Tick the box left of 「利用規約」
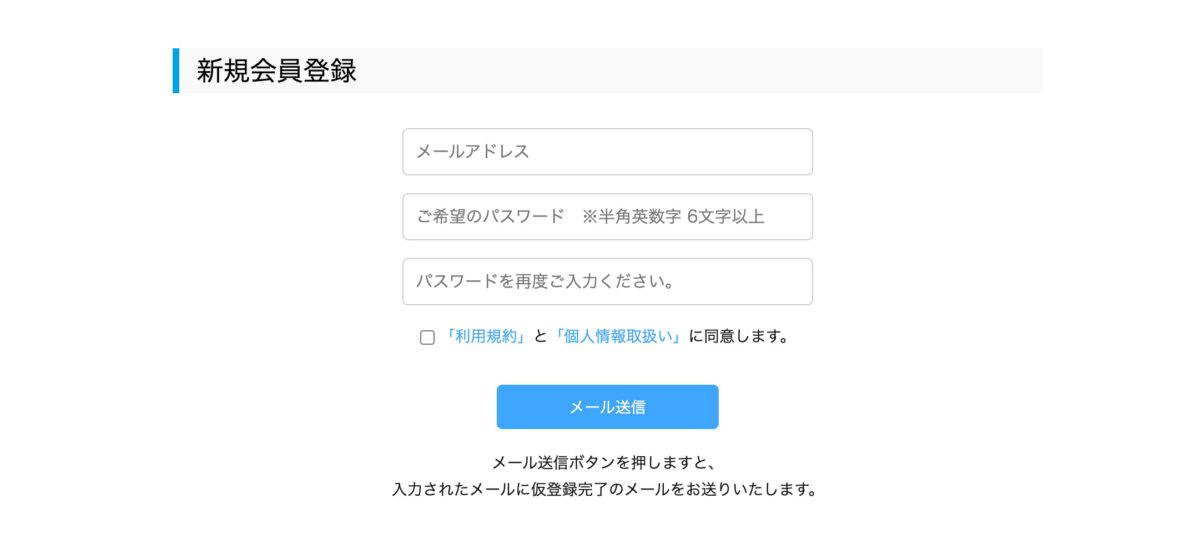The image size is (1200, 544). [x=427, y=338]
